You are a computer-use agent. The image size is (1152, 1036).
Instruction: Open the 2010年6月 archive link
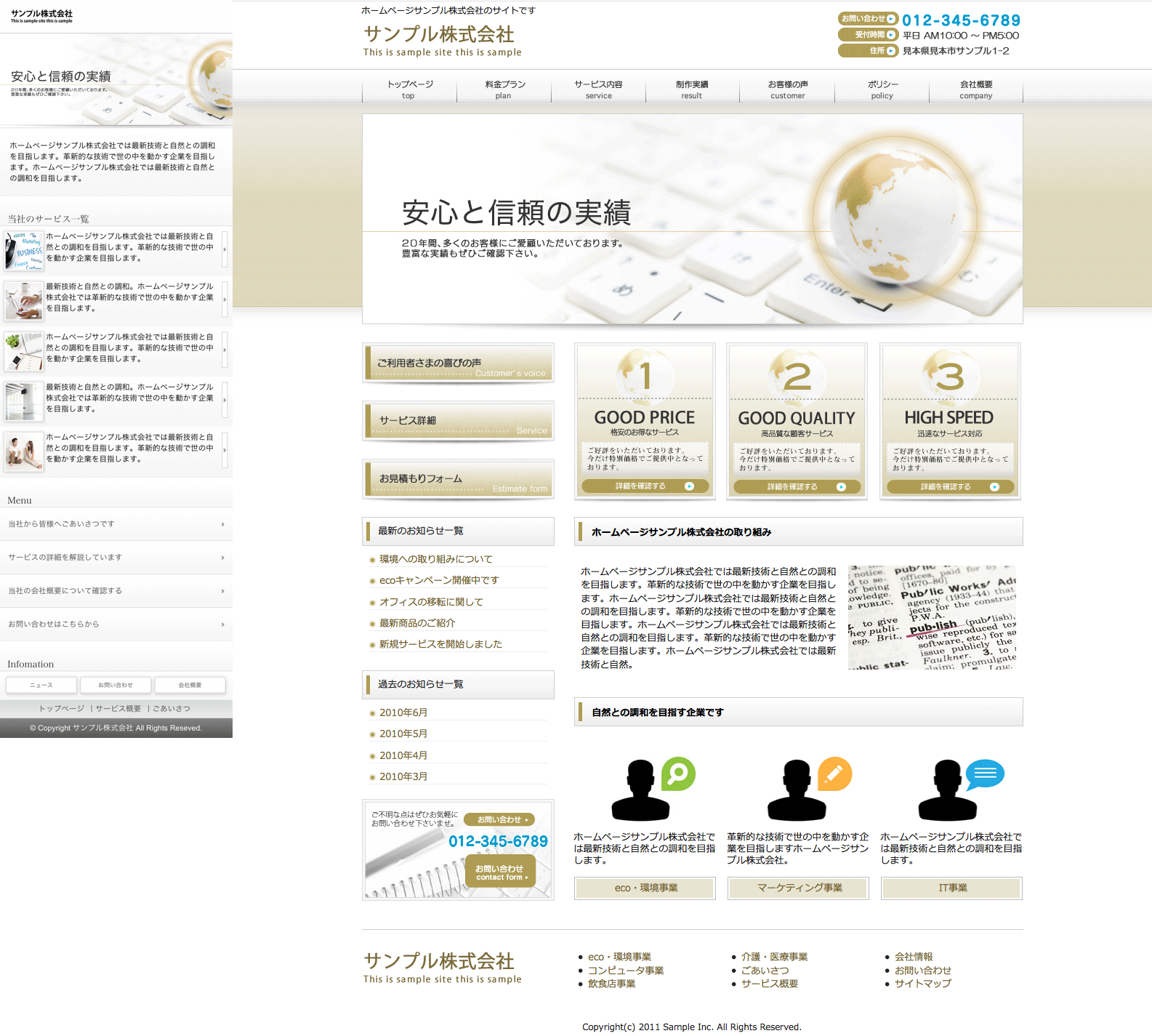pyautogui.click(x=403, y=712)
